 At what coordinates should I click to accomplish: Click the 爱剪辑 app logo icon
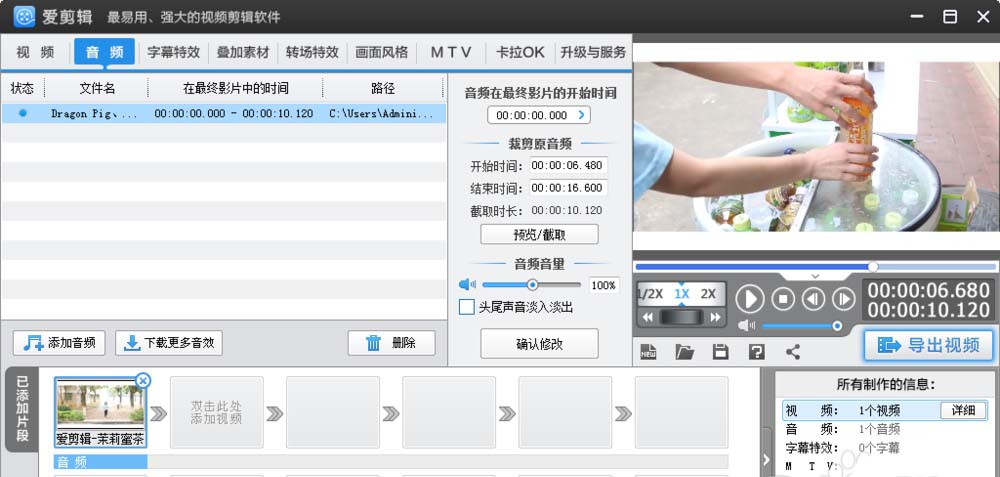[24, 17]
